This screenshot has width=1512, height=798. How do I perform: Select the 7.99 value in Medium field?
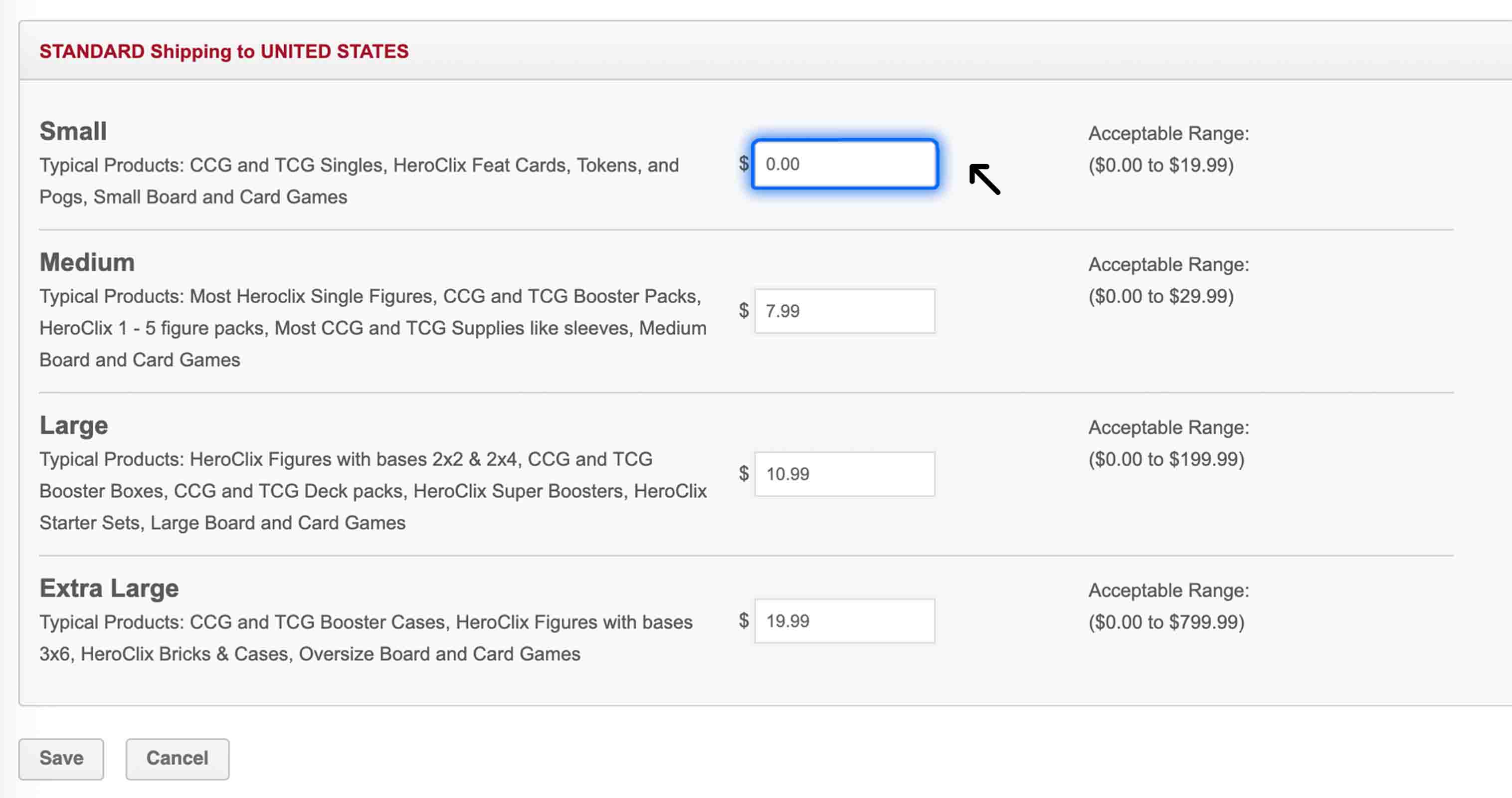(x=782, y=311)
